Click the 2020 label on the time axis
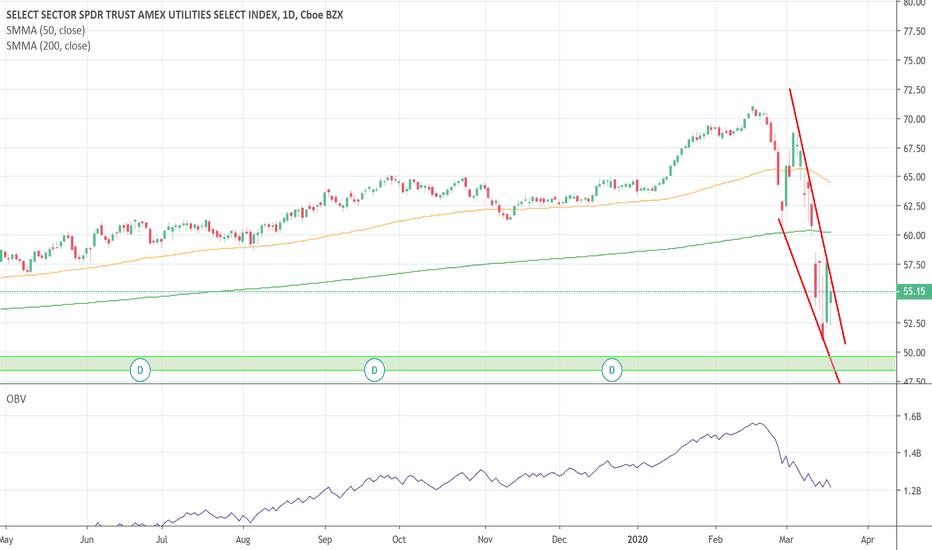The height and width of the screenshot is (550, 932). pos(638,540)
